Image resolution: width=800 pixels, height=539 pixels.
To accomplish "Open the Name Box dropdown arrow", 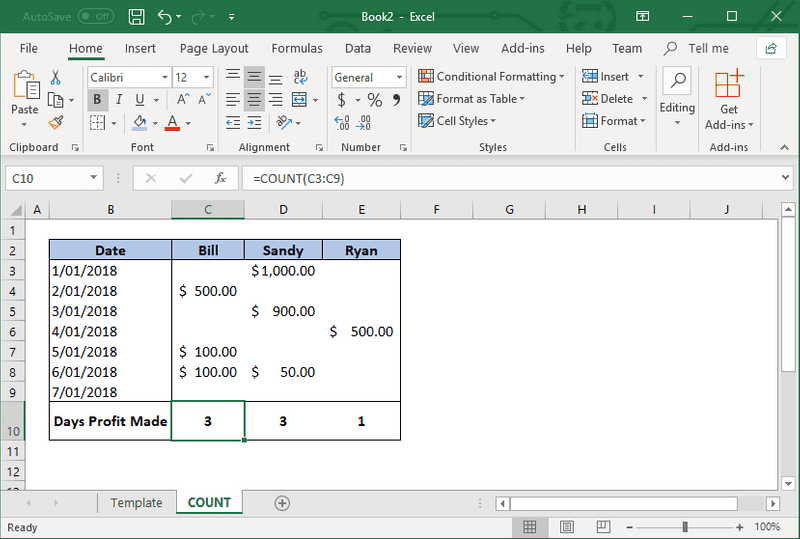I will (93, 178).
